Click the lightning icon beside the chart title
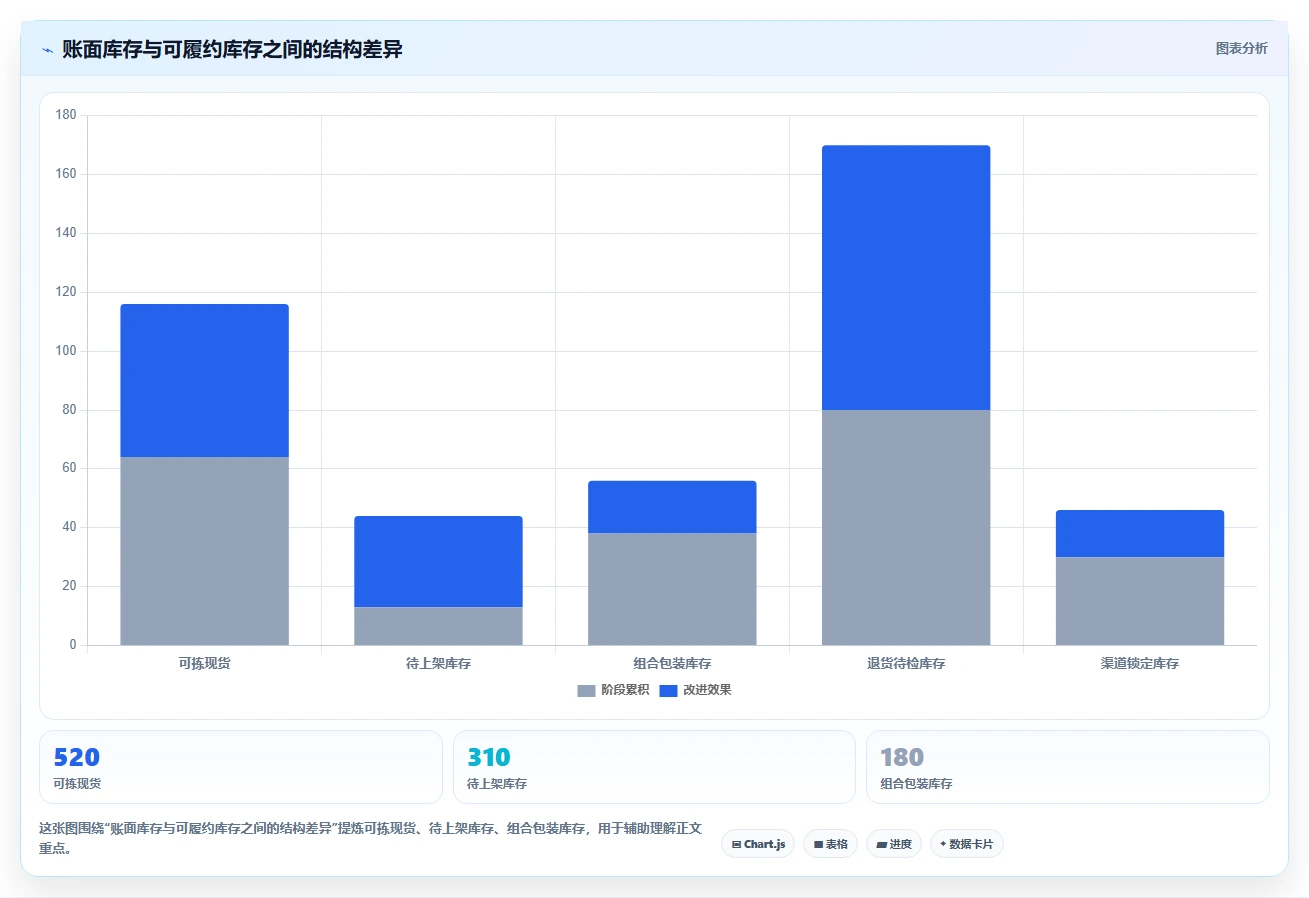1309x898 pixels. click(x=47, y=50)
